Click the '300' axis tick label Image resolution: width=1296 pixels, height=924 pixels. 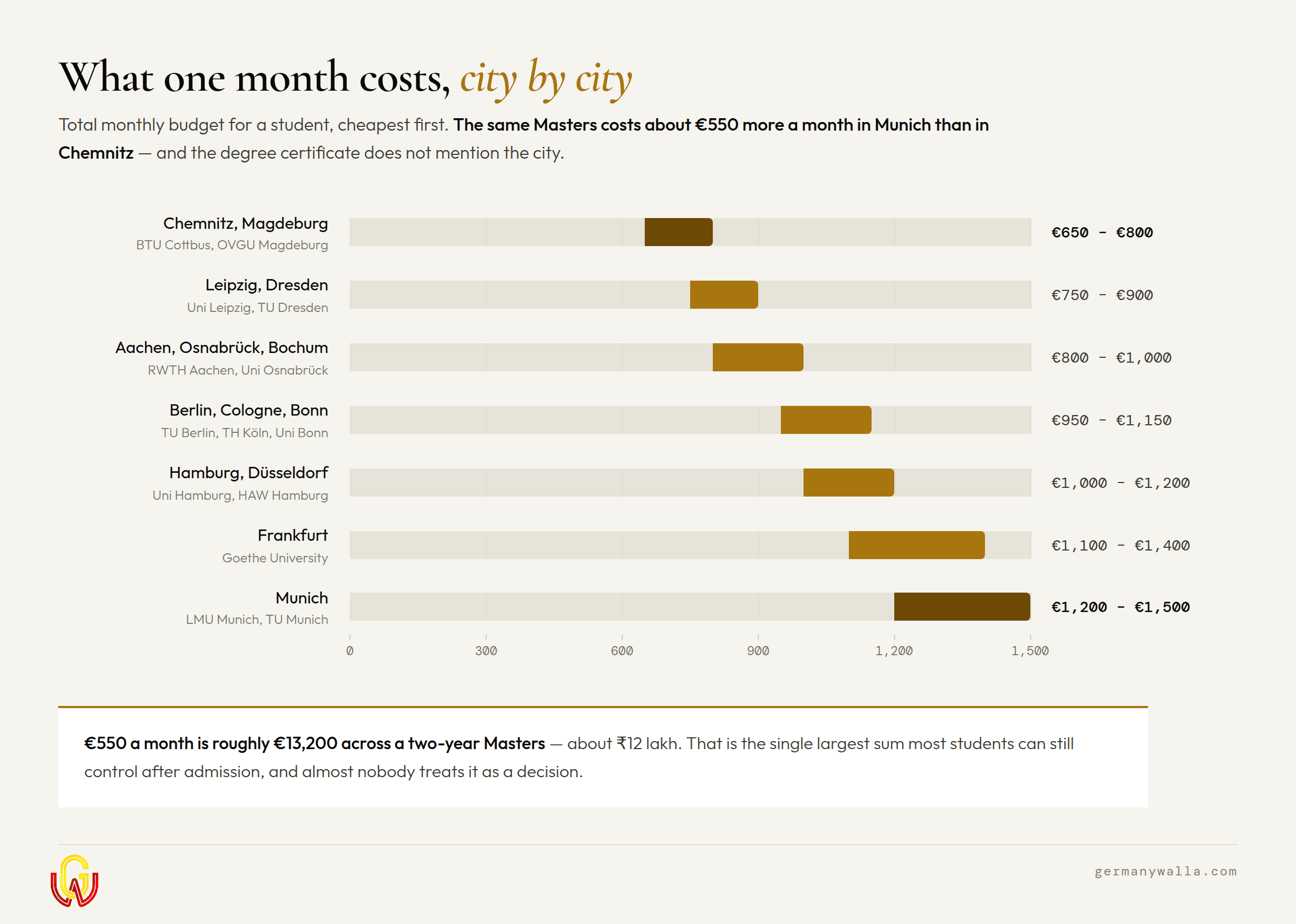(x=485, y=651)
